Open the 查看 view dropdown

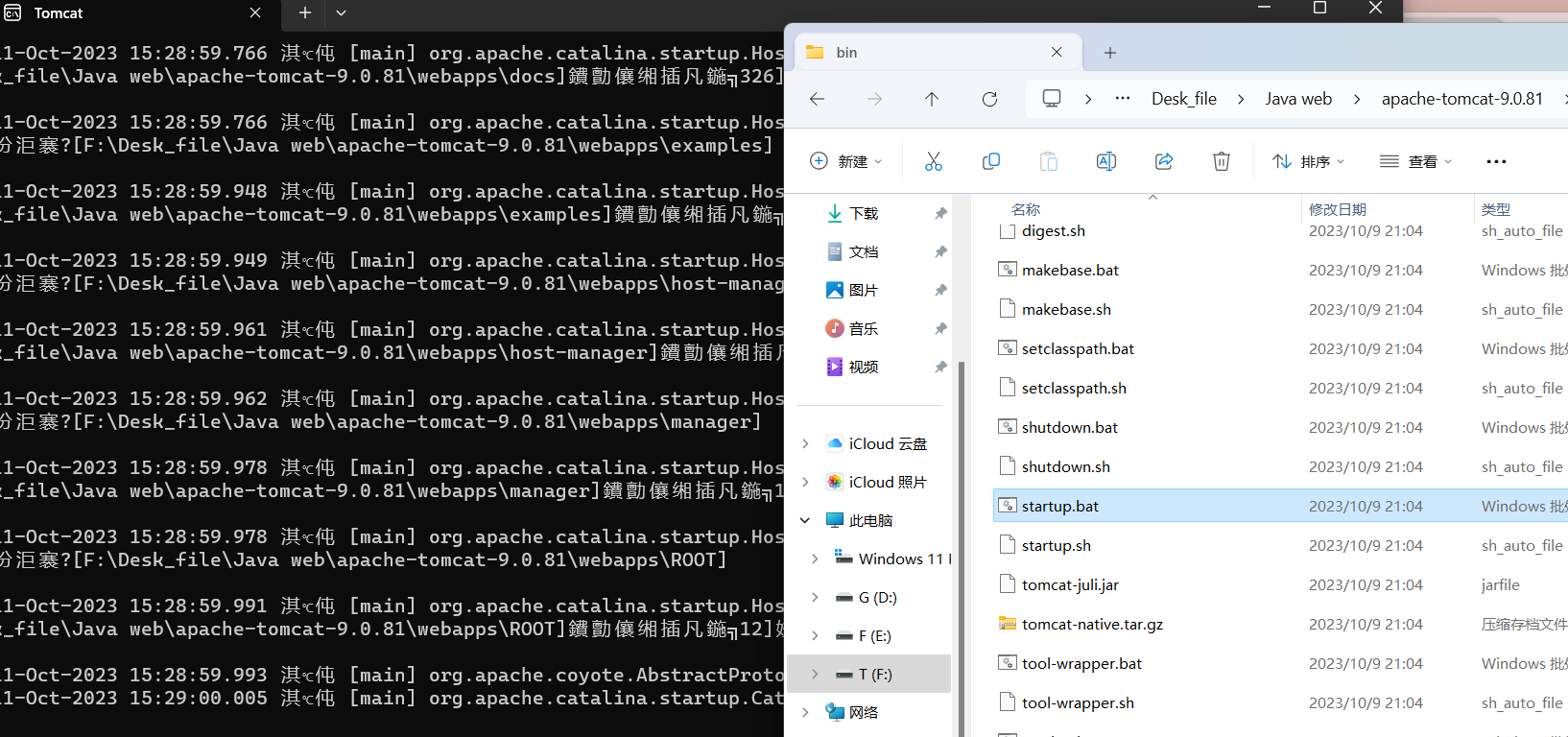(x=1416, y=161)
